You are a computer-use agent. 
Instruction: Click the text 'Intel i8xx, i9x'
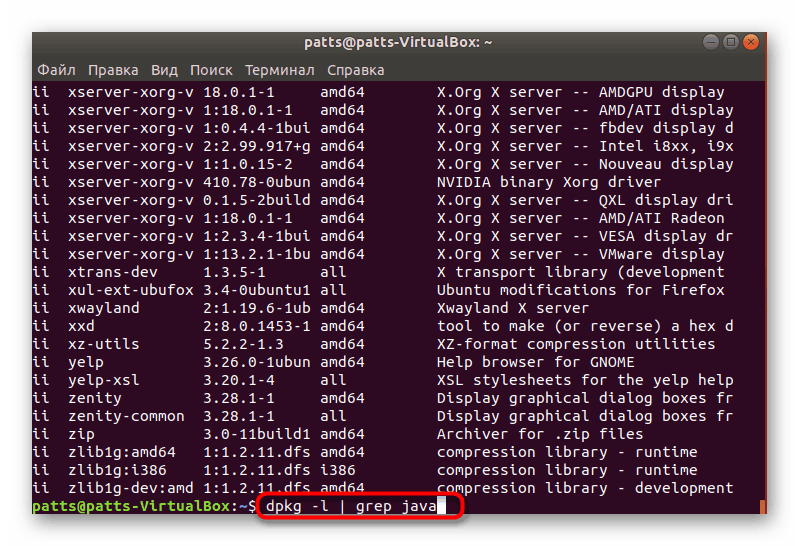click(x=666, y=146)
